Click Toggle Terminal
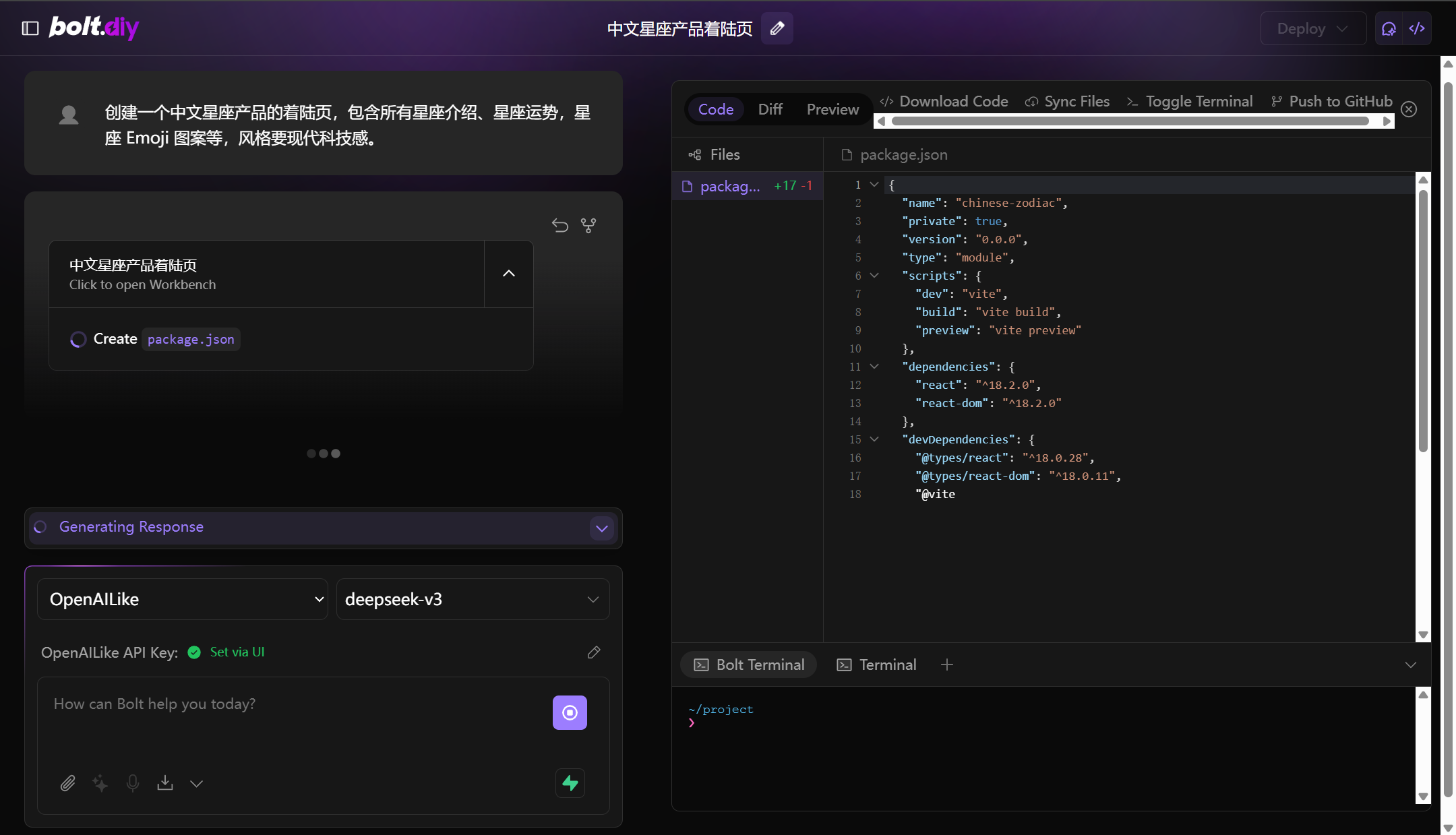 coord(1190,101)
